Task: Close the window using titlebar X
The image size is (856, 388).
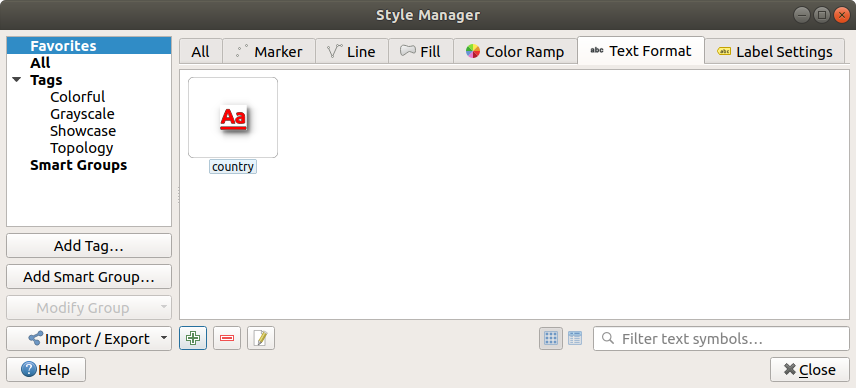Action: point(842,15)
